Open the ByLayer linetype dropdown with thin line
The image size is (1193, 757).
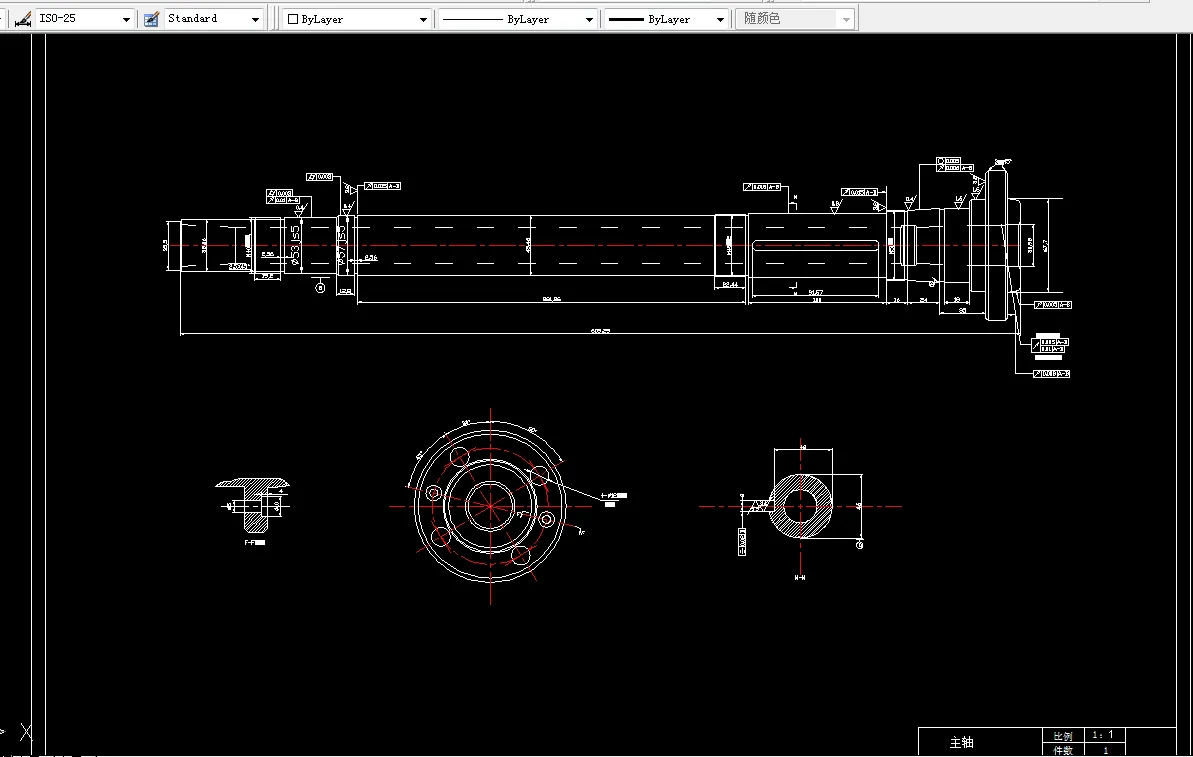(x=517, y=19)
